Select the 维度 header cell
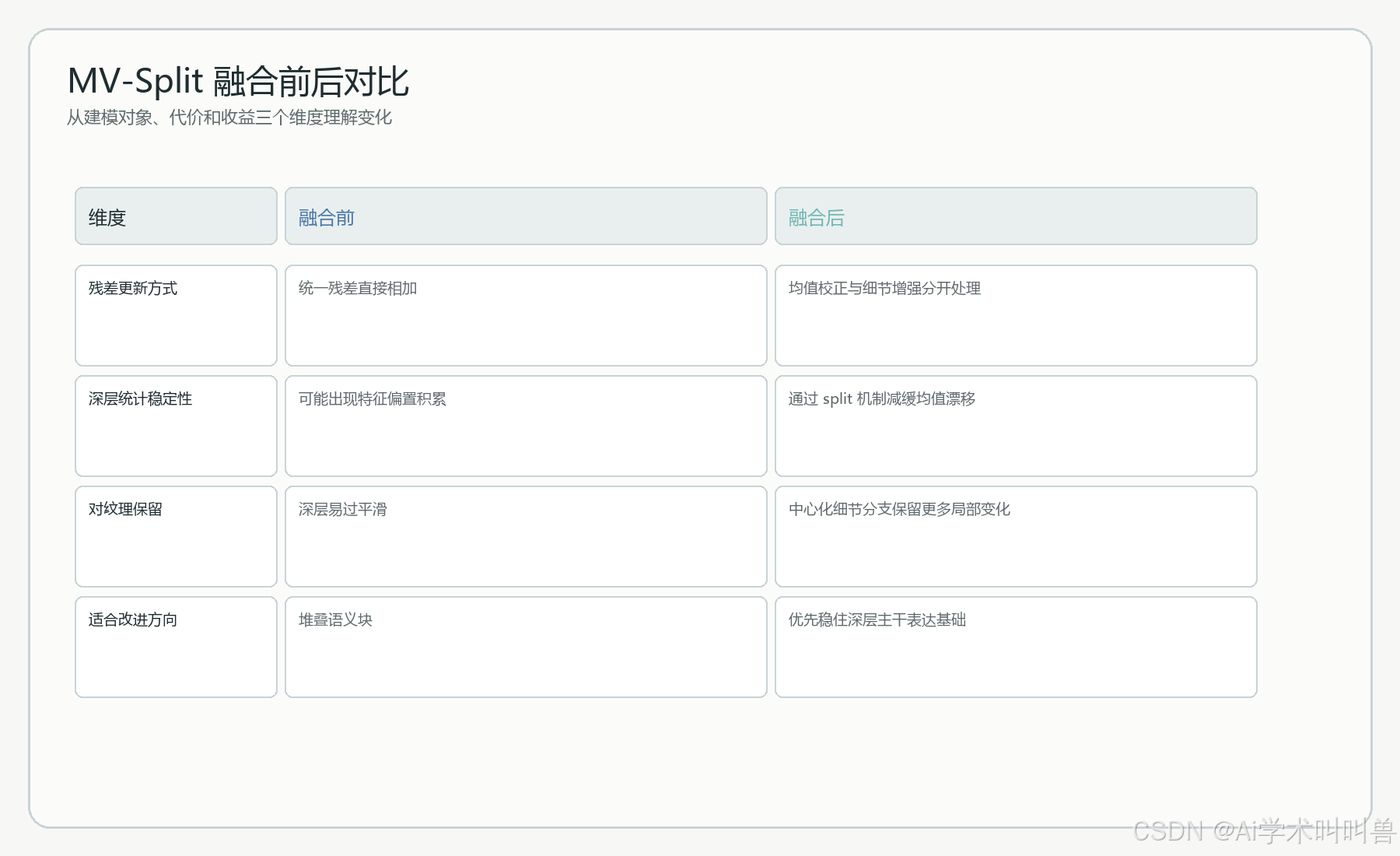This screenshot has width=1400, height=856. coord(176,216)
